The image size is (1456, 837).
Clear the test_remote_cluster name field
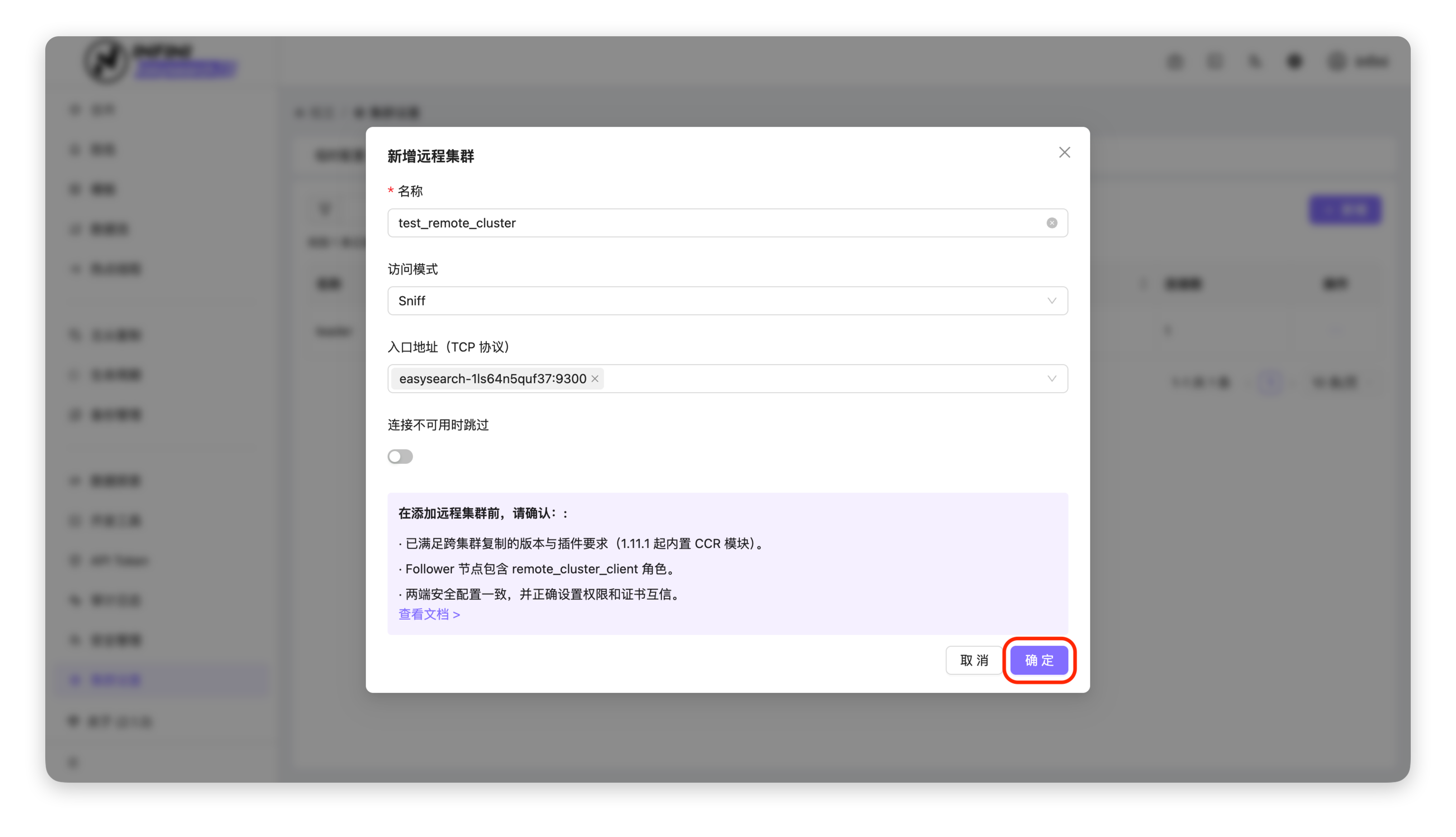point(1052,223)
